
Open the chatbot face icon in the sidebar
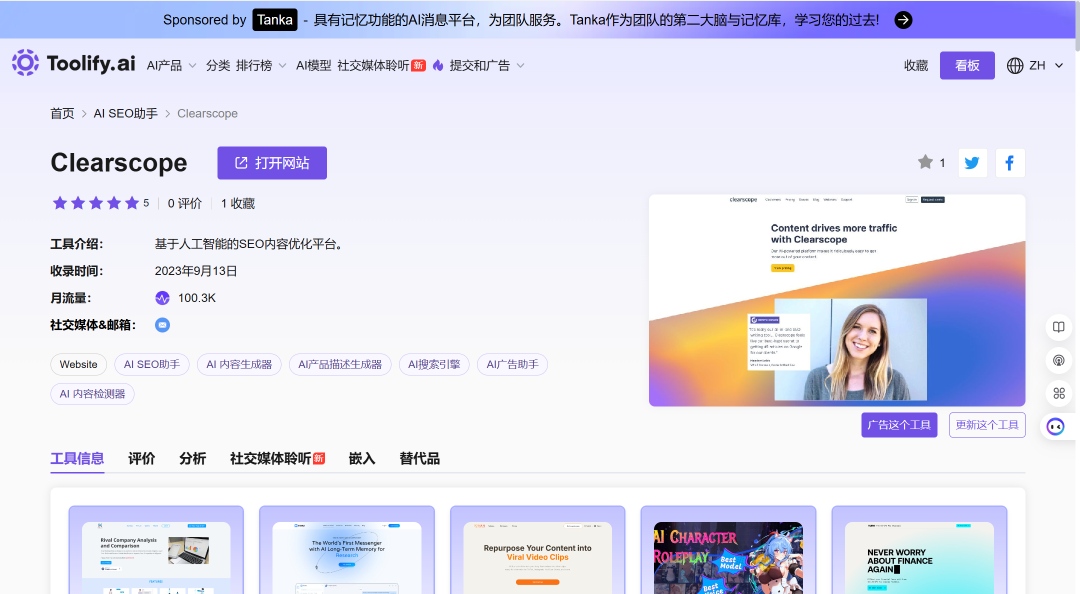coord(1056,427)
